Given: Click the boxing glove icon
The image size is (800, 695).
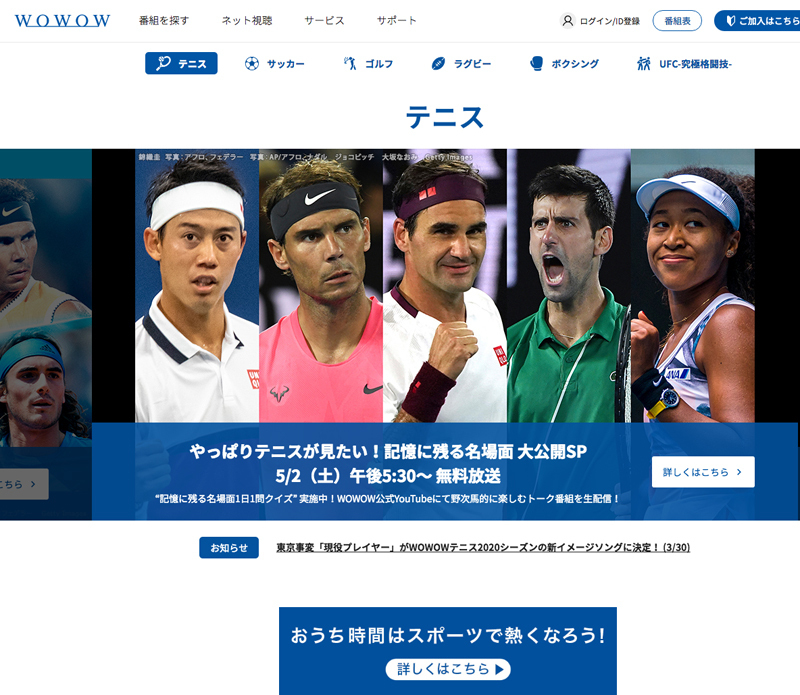Looking at the screenshot, I should click(x=536, y=63).
